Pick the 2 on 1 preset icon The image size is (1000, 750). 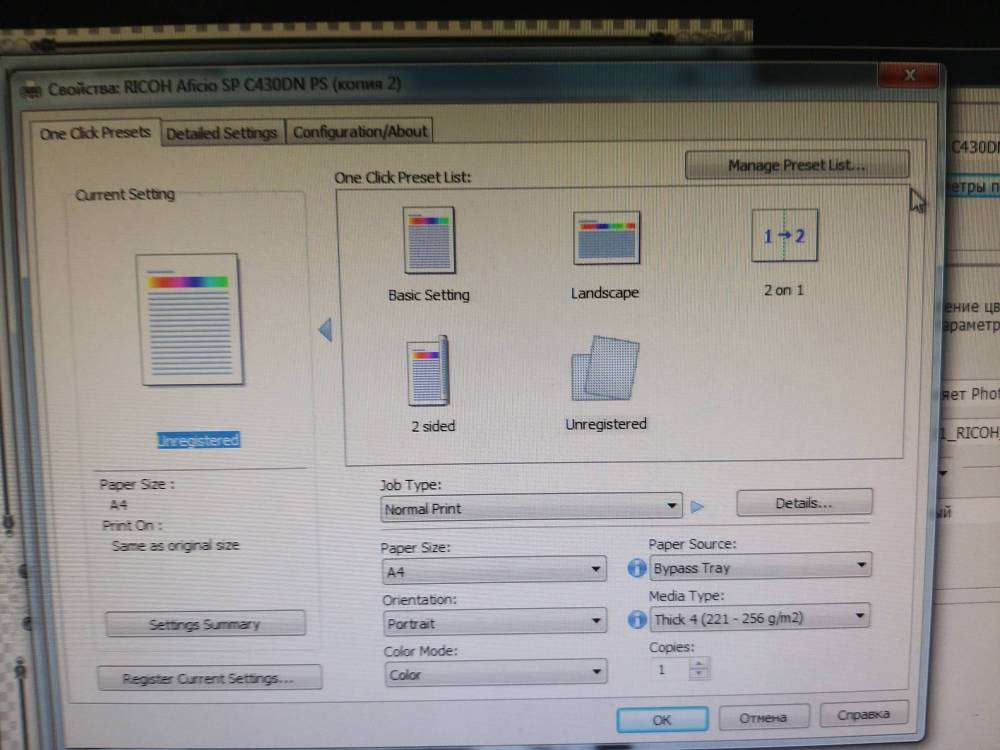click(784, 238)
